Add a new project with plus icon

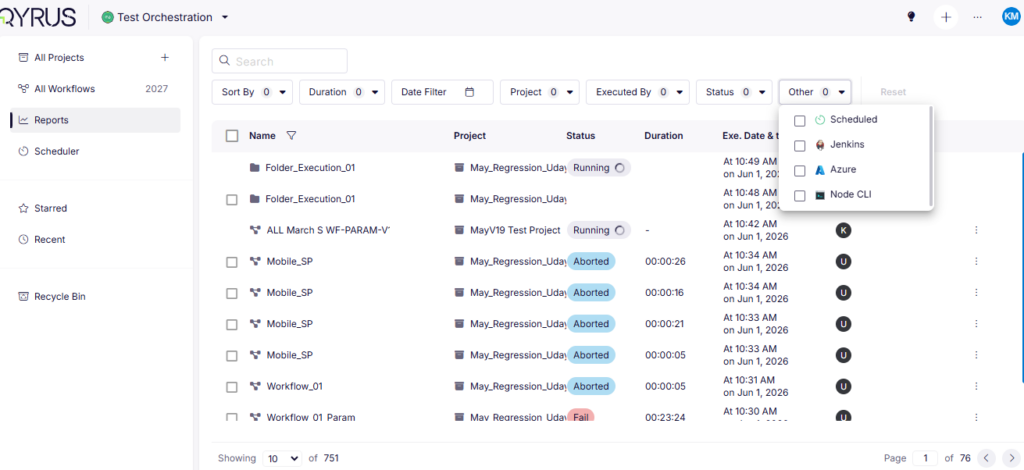(x=165, y=57)
